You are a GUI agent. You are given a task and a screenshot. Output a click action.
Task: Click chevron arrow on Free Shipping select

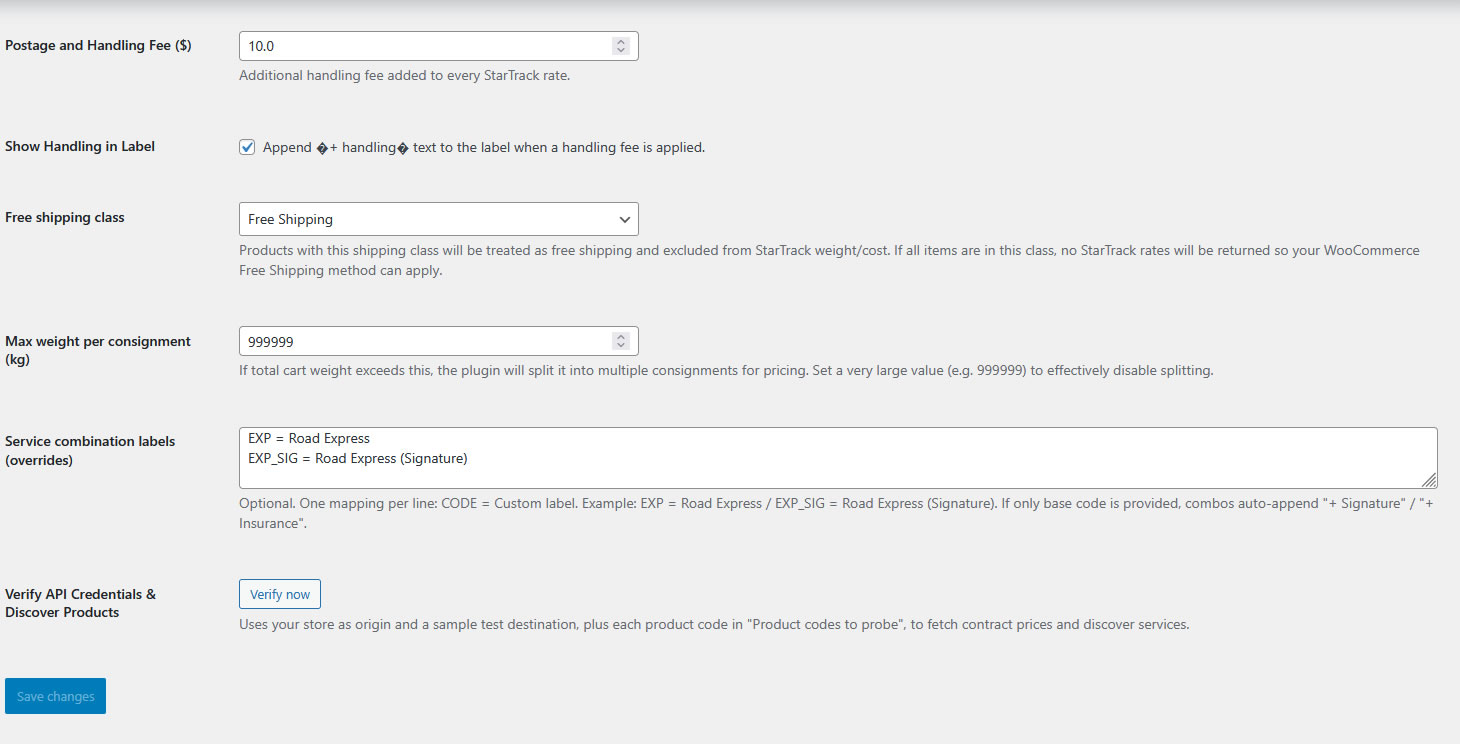624,219
